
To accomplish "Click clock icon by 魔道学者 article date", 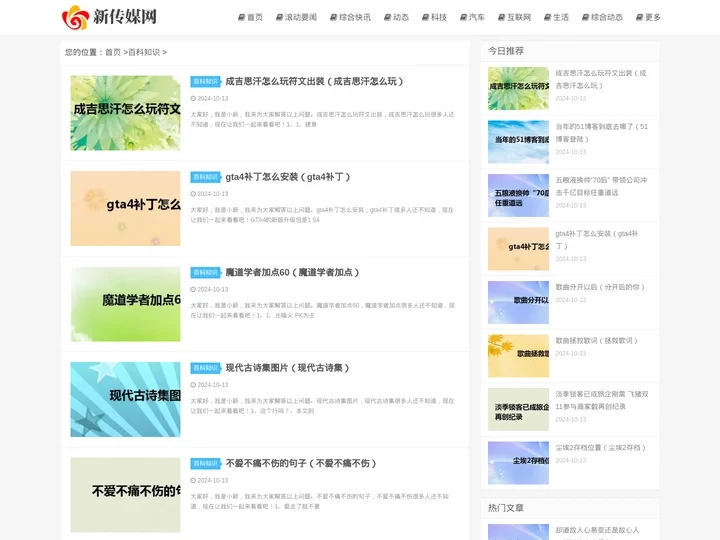I will (x=193, y=289).
